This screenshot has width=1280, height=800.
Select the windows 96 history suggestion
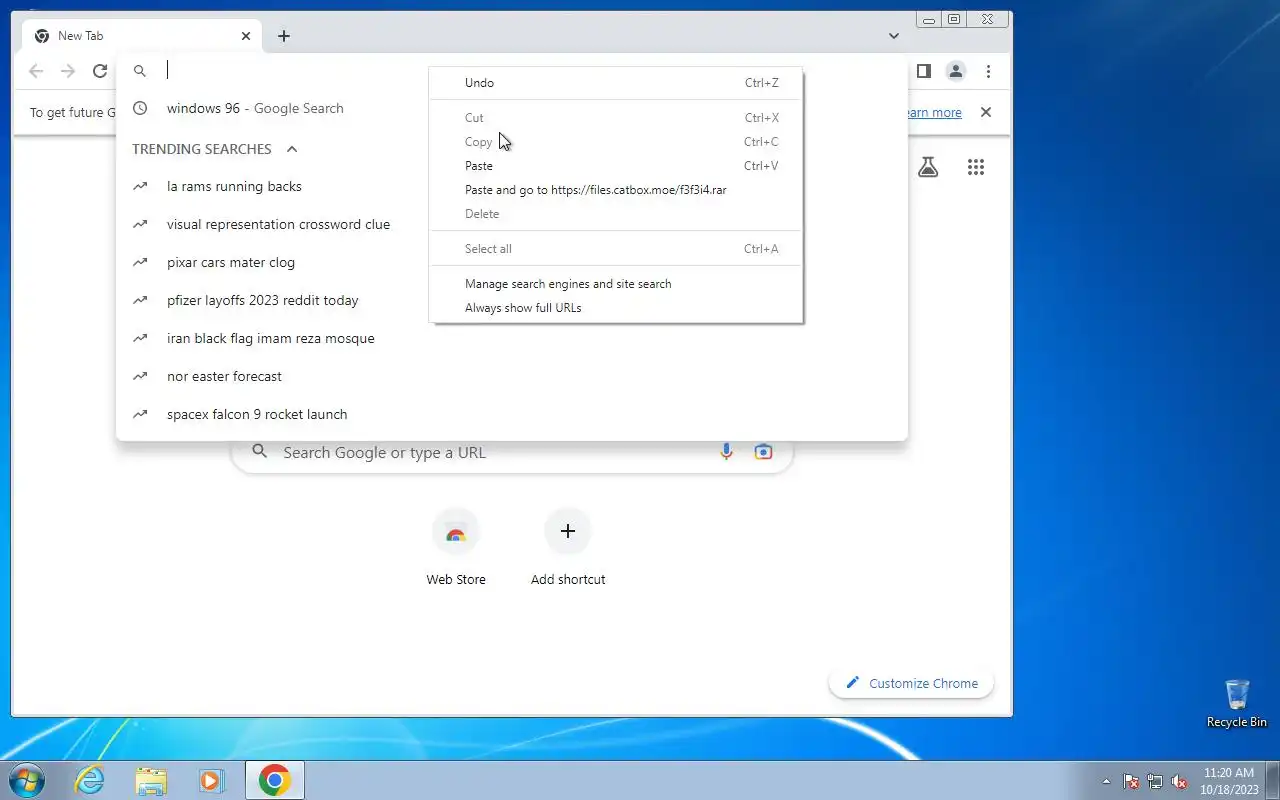point(512,108)
